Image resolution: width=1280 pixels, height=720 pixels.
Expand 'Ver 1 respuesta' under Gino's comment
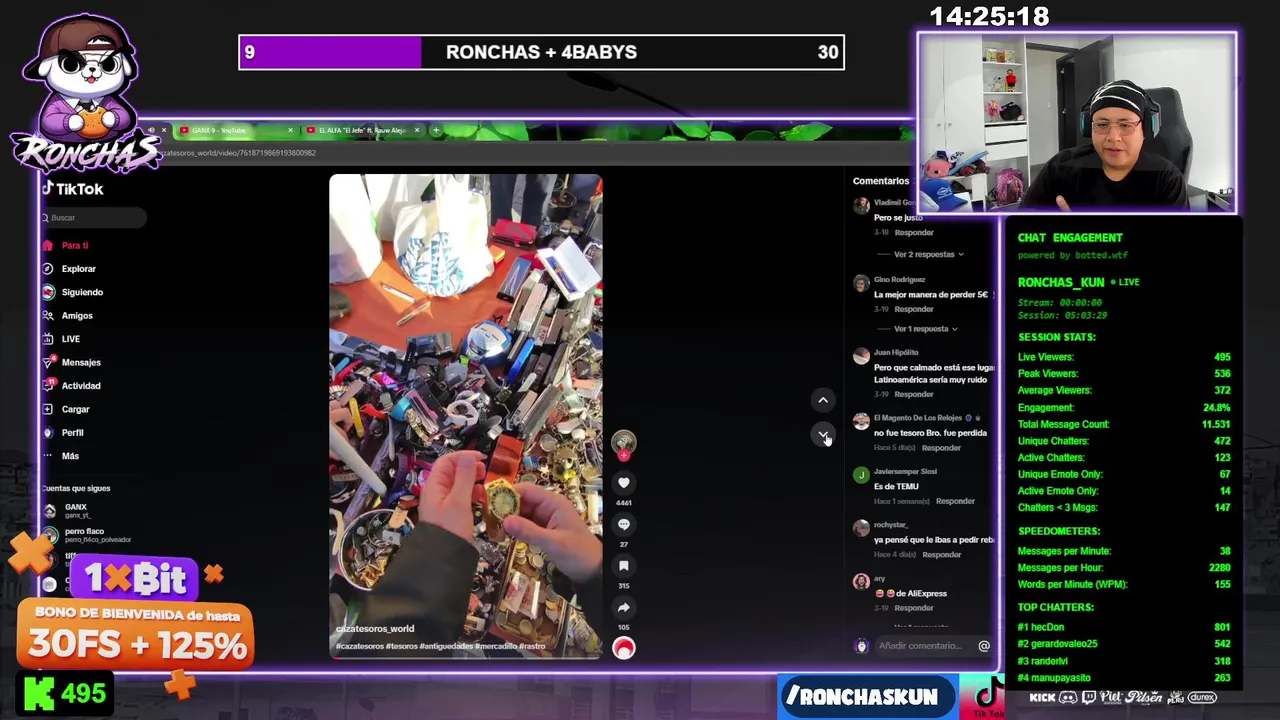925,328
